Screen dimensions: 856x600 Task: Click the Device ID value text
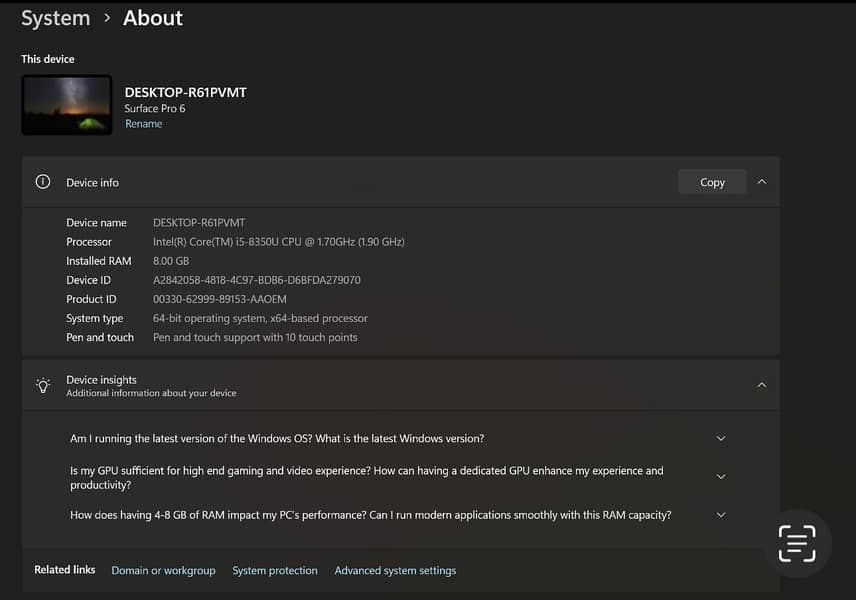(x=256, y=280)
